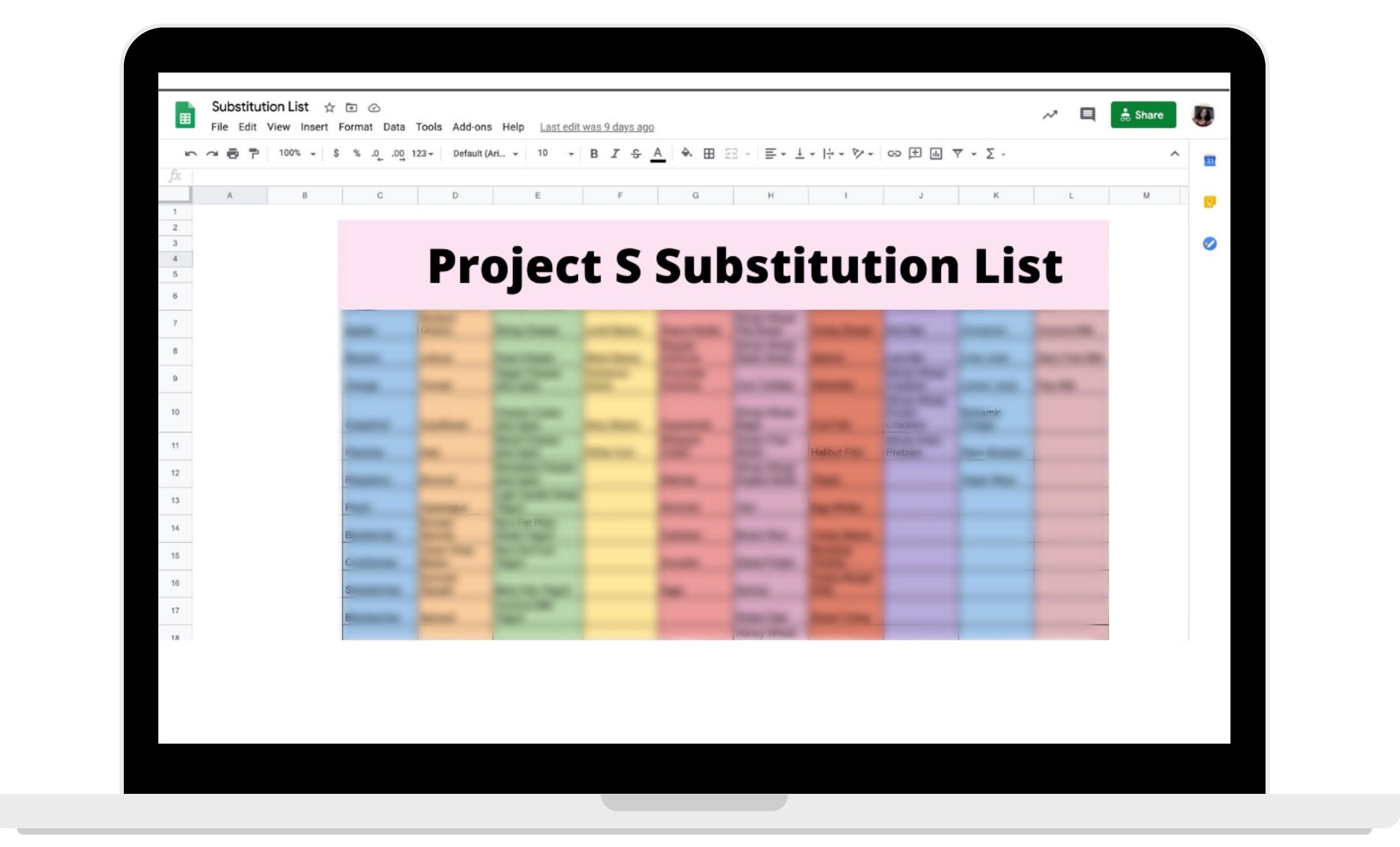Click the print icon
Screen dimensions: 1400x847
[x=233, y=153]
